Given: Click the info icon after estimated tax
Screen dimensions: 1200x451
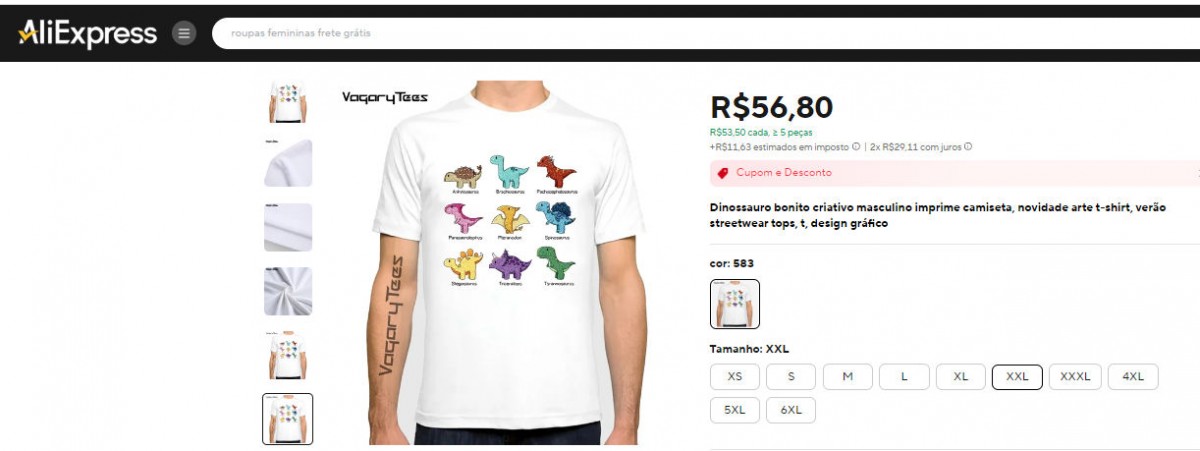Looking at the screenshot, I should pyautogui.click(x=856, y=147).
